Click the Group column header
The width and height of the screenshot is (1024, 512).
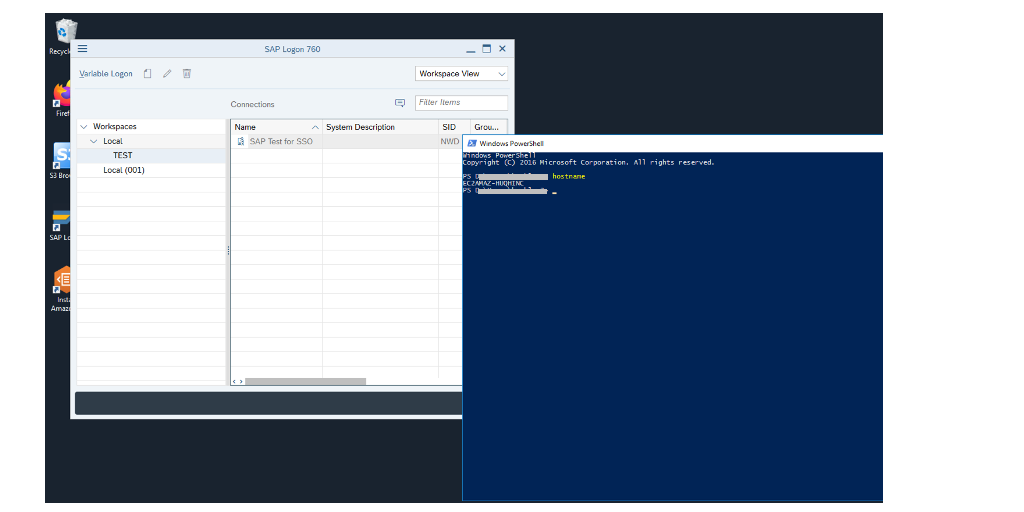(x=488, y=127)
